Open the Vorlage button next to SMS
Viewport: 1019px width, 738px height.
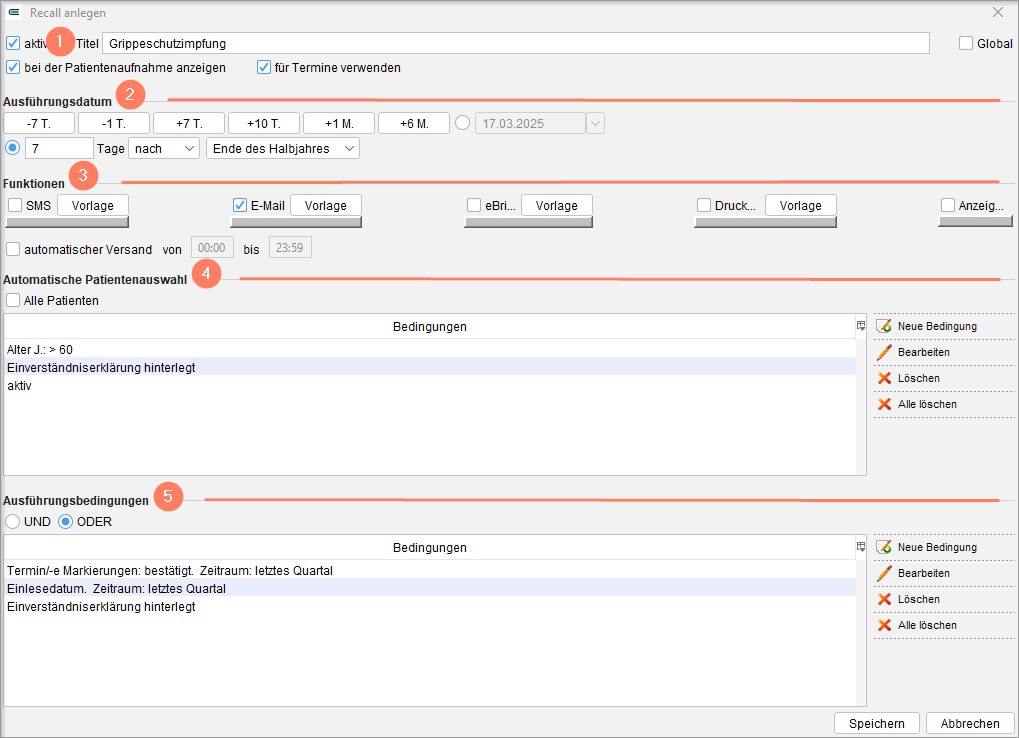click(93, 205)
